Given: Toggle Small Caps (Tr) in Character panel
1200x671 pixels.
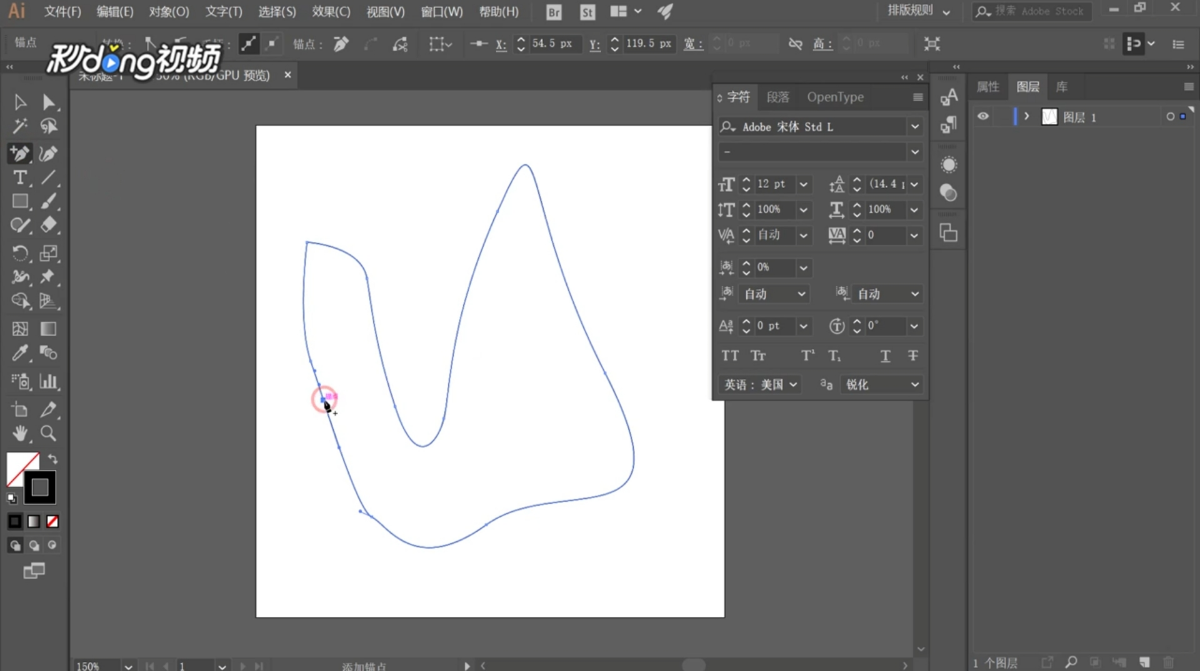Looking at the screenshot, I should [x=758, y=356].
